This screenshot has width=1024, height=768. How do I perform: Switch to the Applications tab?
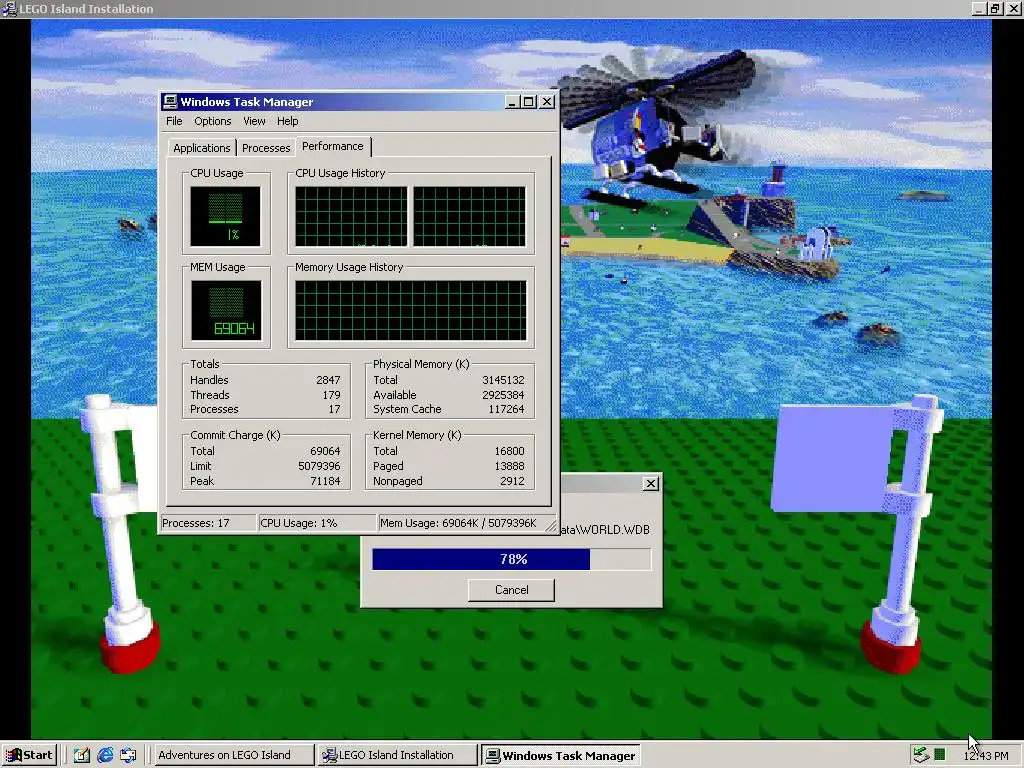[201, 148]
